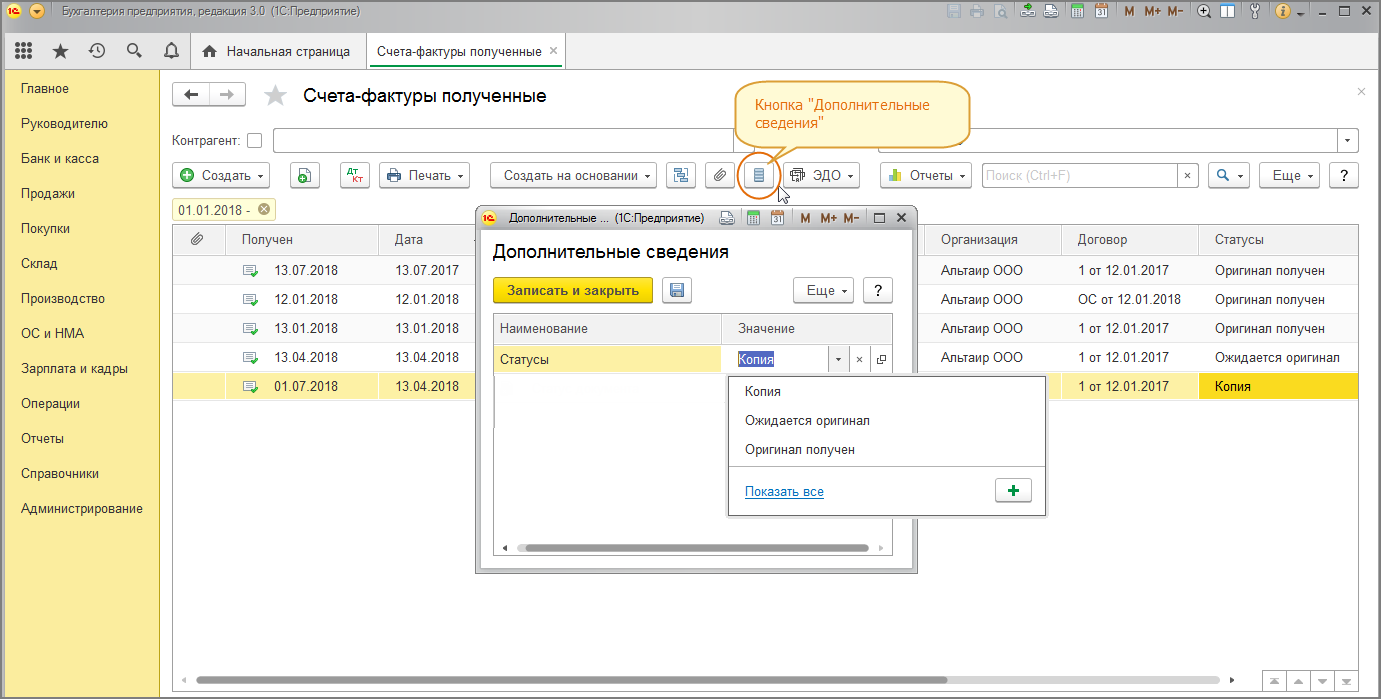Viewport: 1381px width, 699px height.
Task: Open Покупки section in sidebar
Action: click(x=45, y=228)
